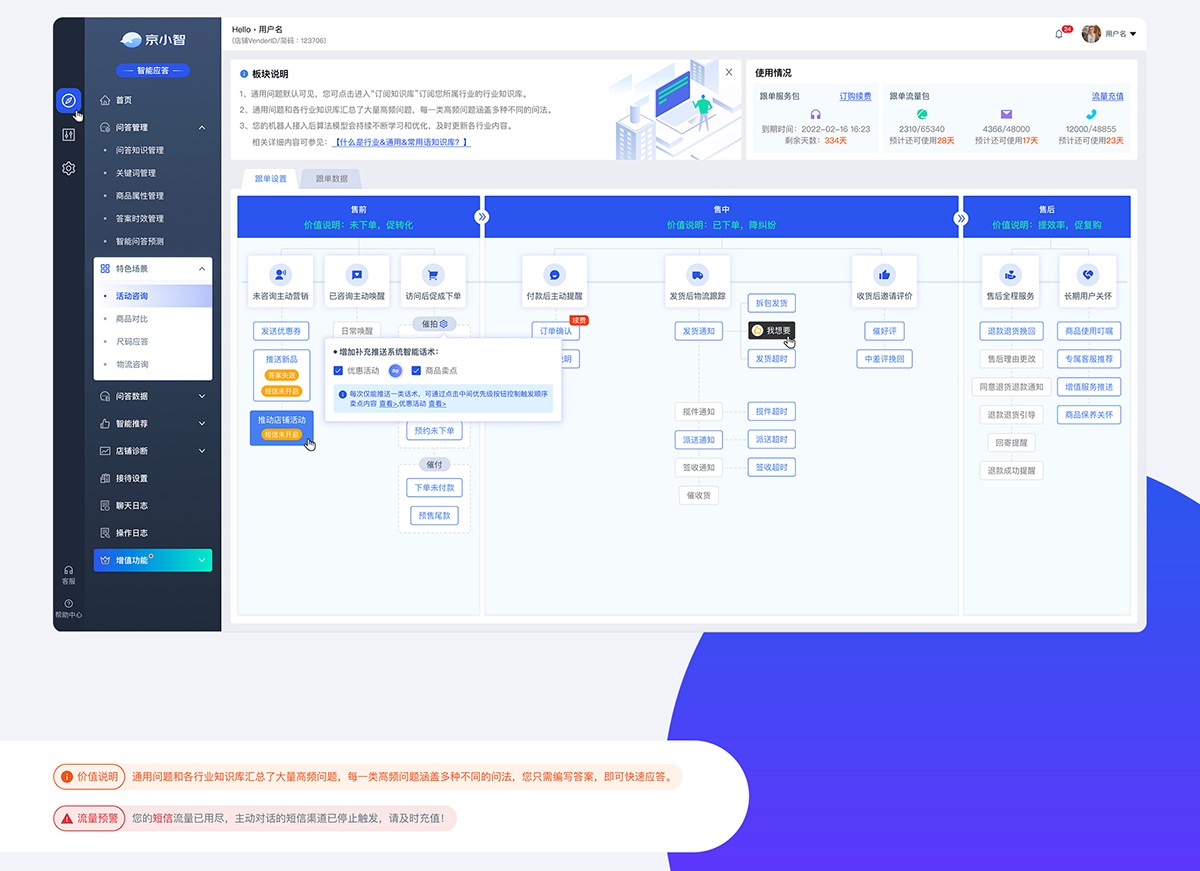Click the round priority toggle between checkboxes

pos(395,371)
